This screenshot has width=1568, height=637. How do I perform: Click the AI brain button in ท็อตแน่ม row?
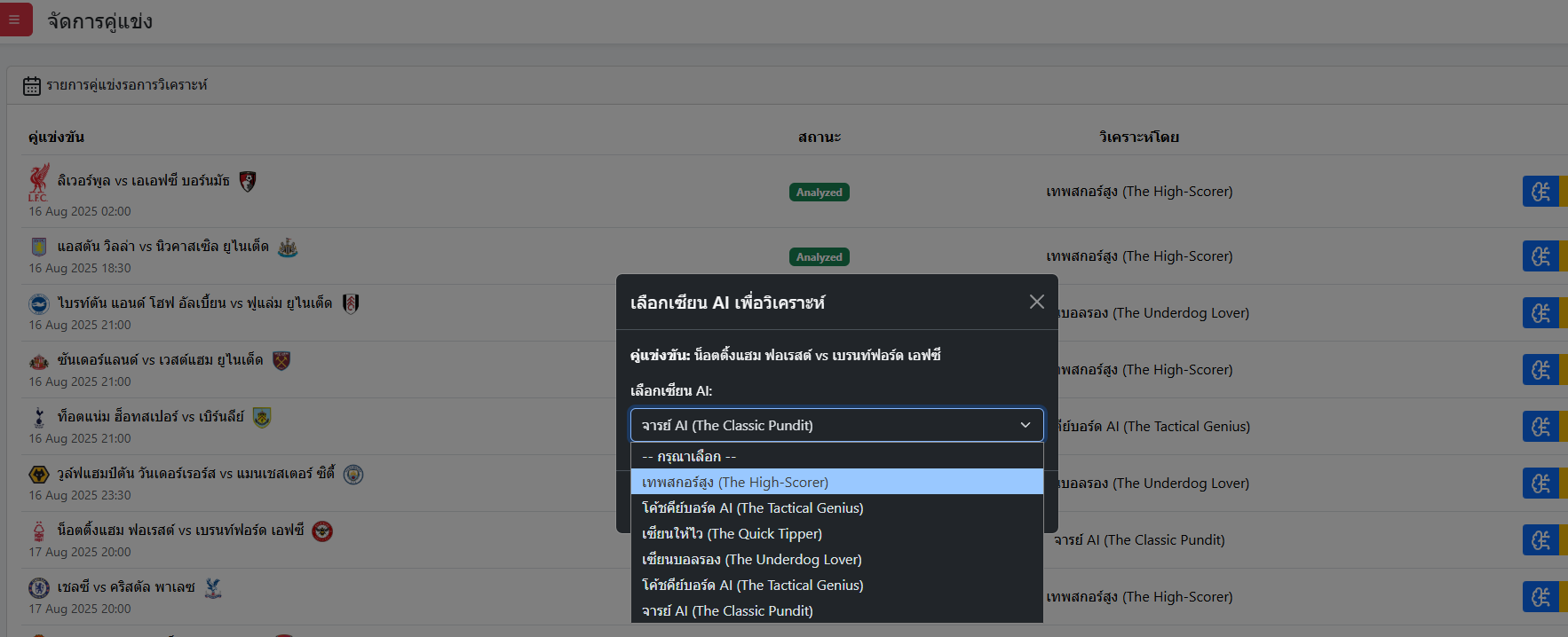pyautogui.click(x=1540, y=427)
